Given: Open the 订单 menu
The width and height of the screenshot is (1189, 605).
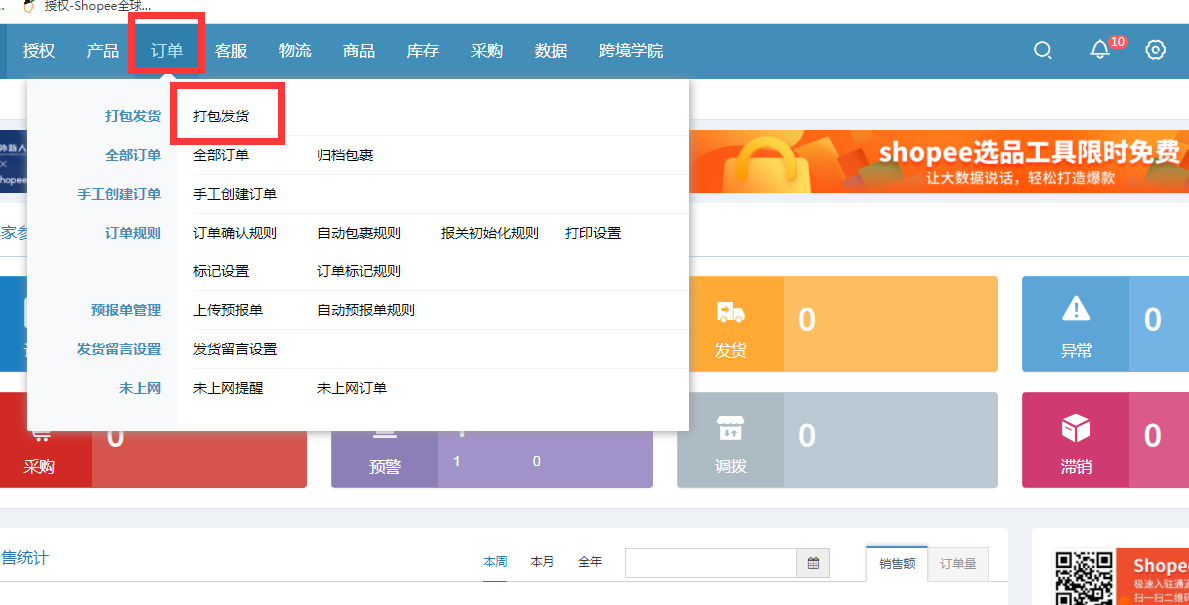Looking at the screenshot, I should pyautogui.click(x=167, y=51).
